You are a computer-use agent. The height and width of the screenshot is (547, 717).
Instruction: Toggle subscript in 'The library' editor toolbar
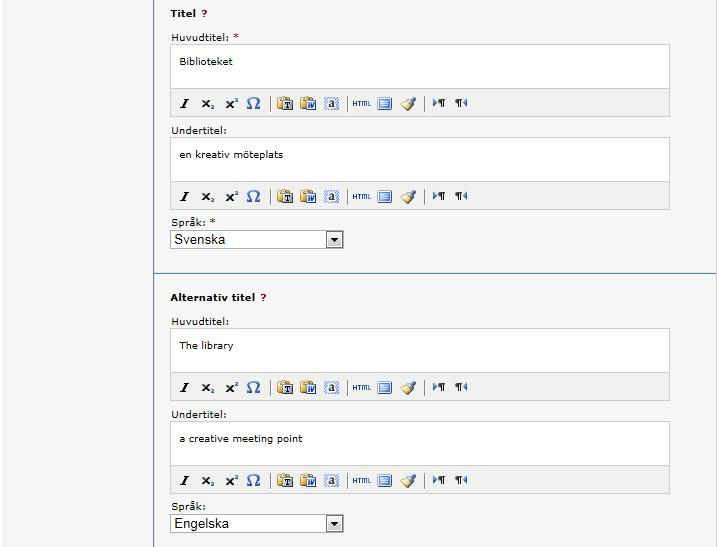tap(208, 388)
